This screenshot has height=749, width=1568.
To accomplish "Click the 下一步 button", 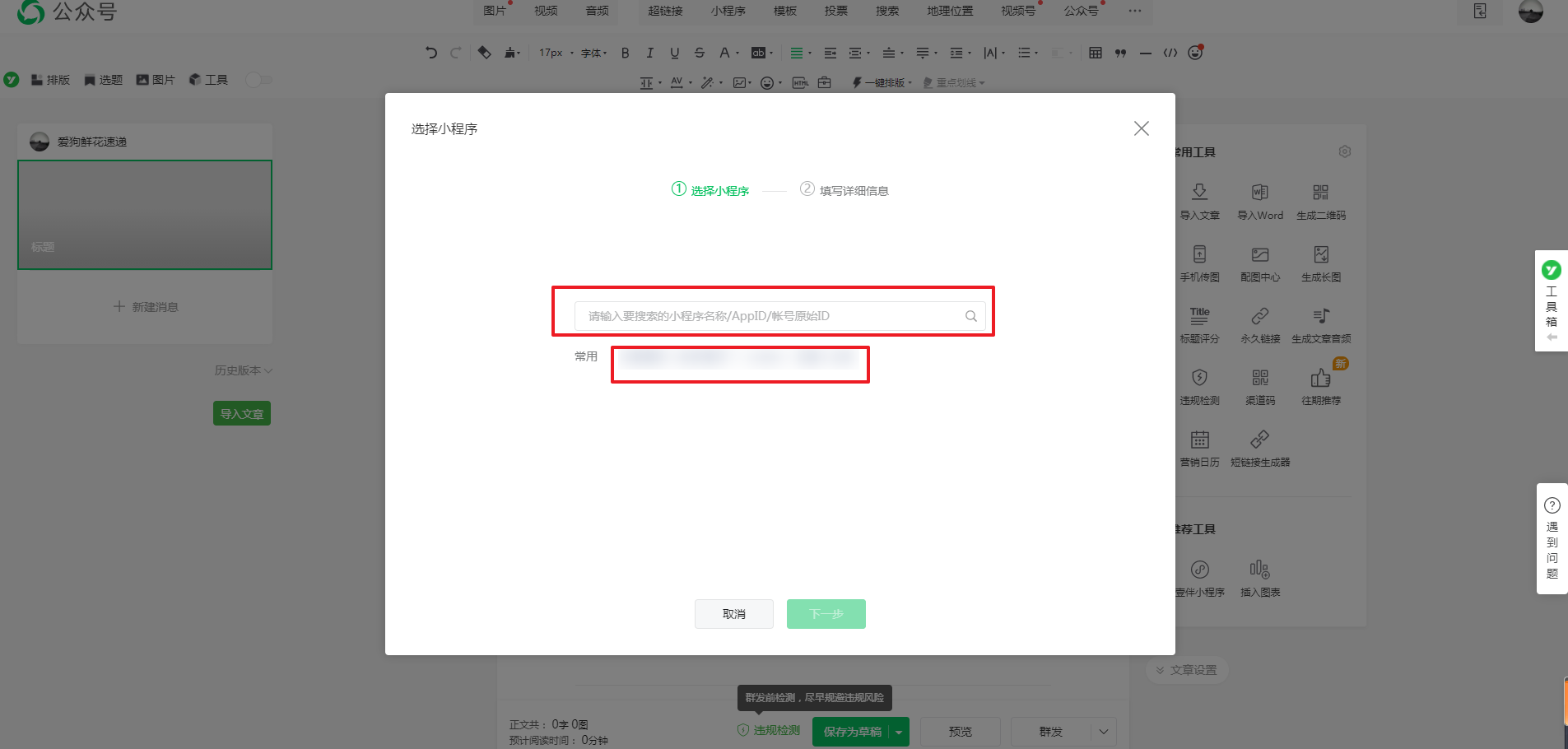I will point(826,614).
